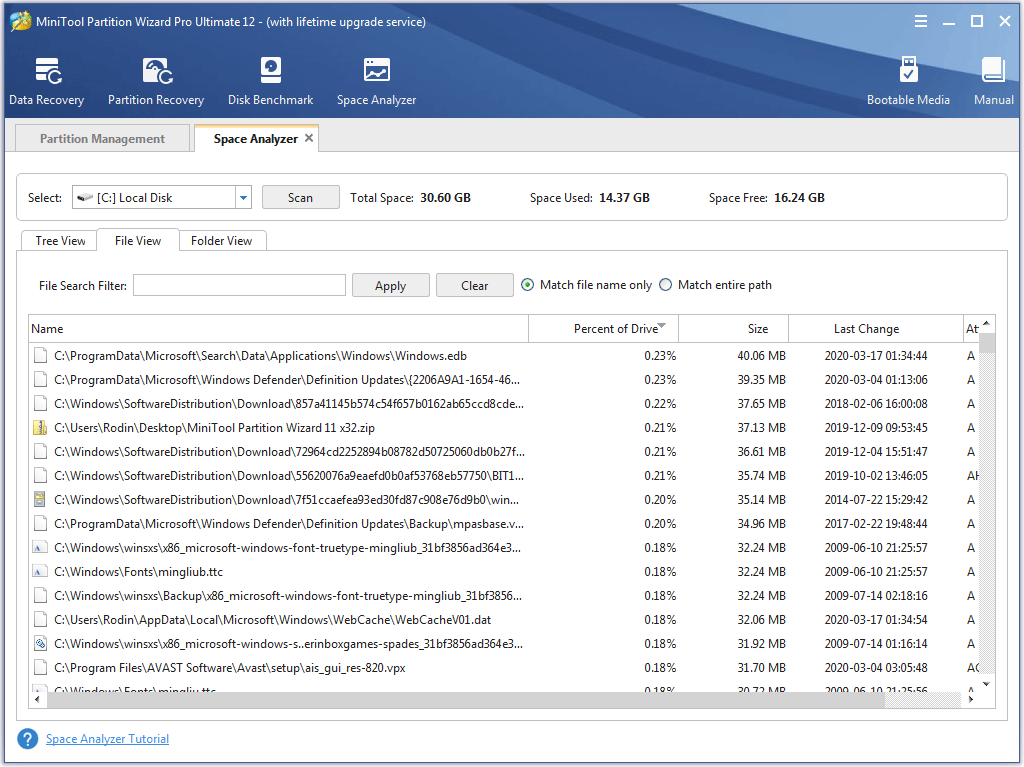Click the 32.06 MB size cell
1024x767 pixels.
[761, 619]
